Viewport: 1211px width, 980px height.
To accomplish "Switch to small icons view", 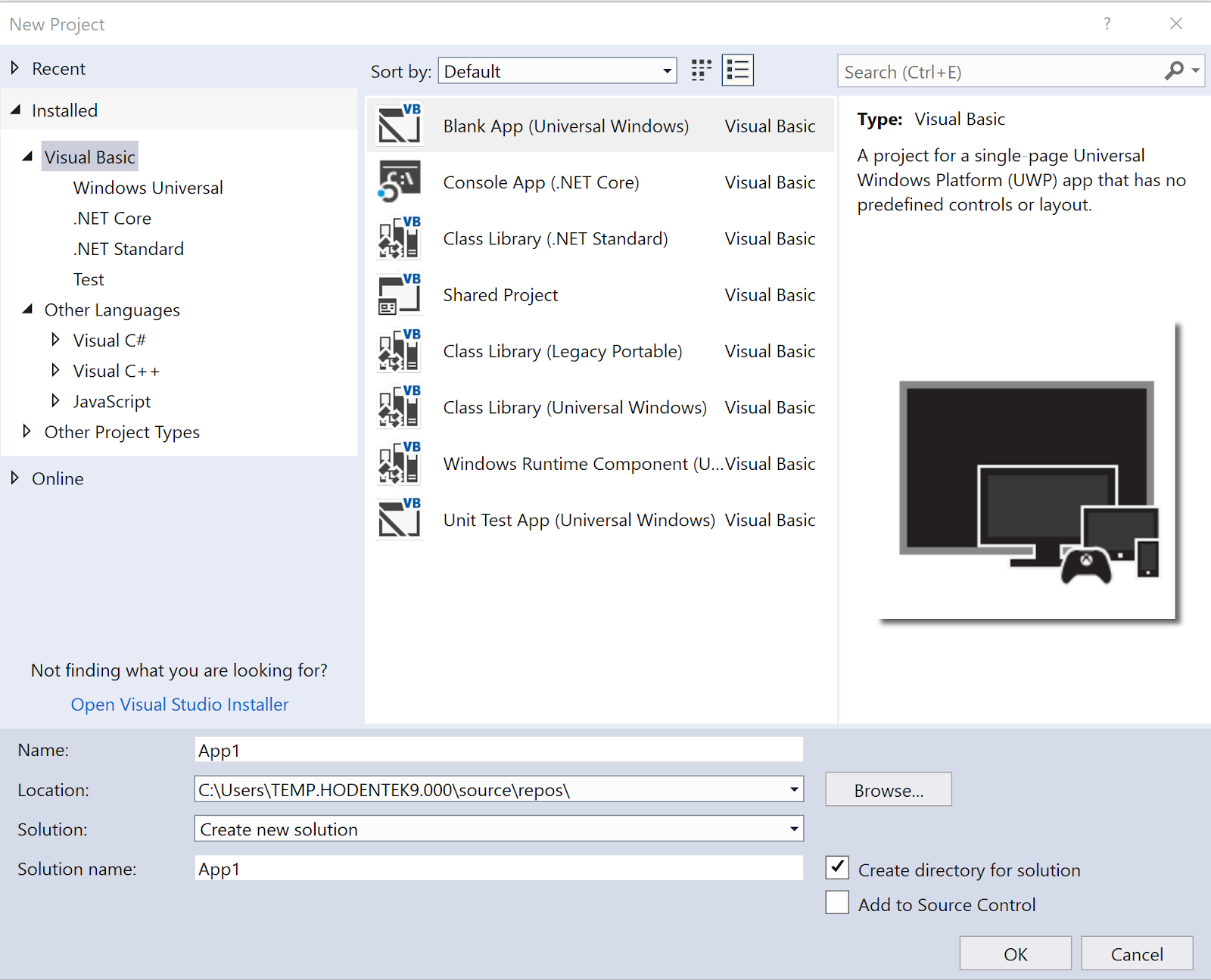I will (700, 70).
